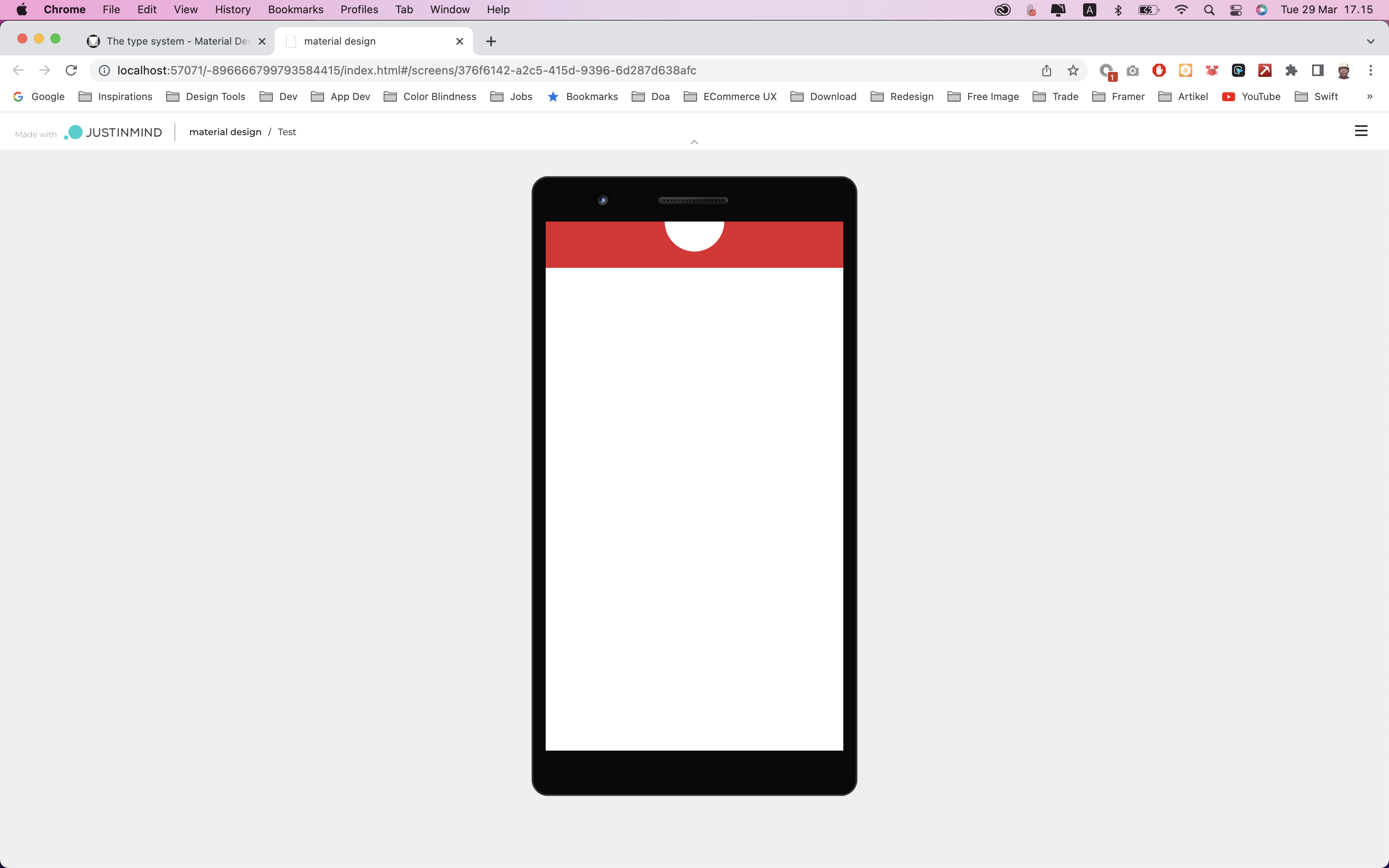The height and width of the screenshot is (868, 1389).
Task: Reload the current page
Action: (71, 70)
